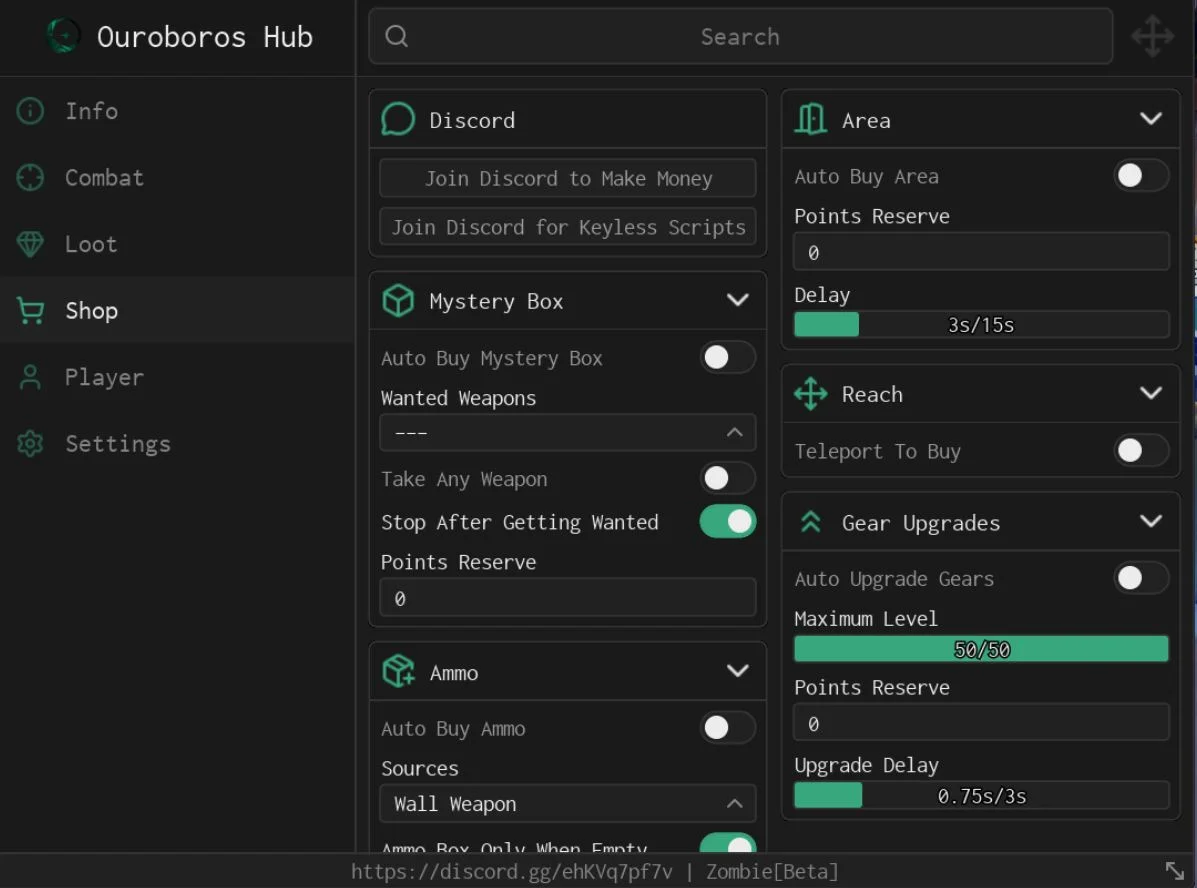
Task: Click the Info circle icon in sidebar
Action: click(x=31, y=111)
